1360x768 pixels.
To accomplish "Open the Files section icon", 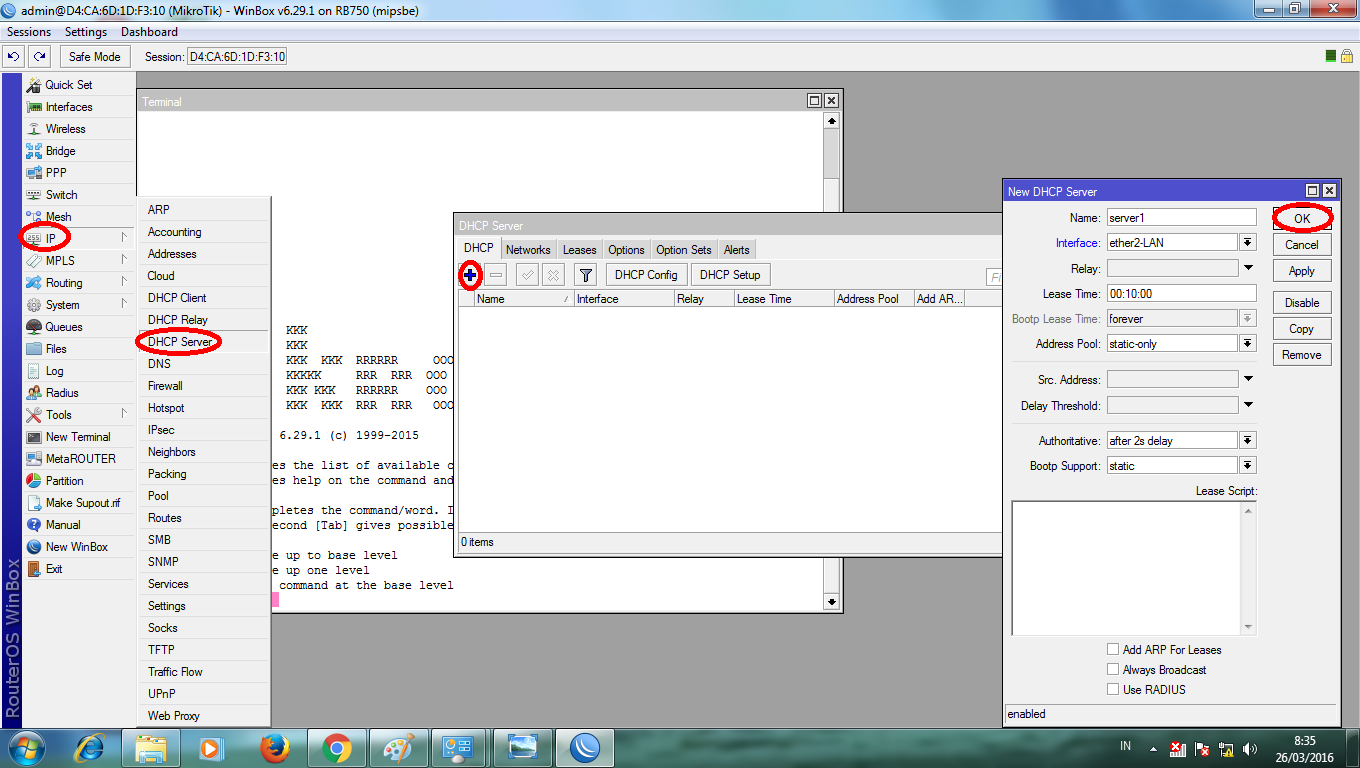I will coord(34,349).
